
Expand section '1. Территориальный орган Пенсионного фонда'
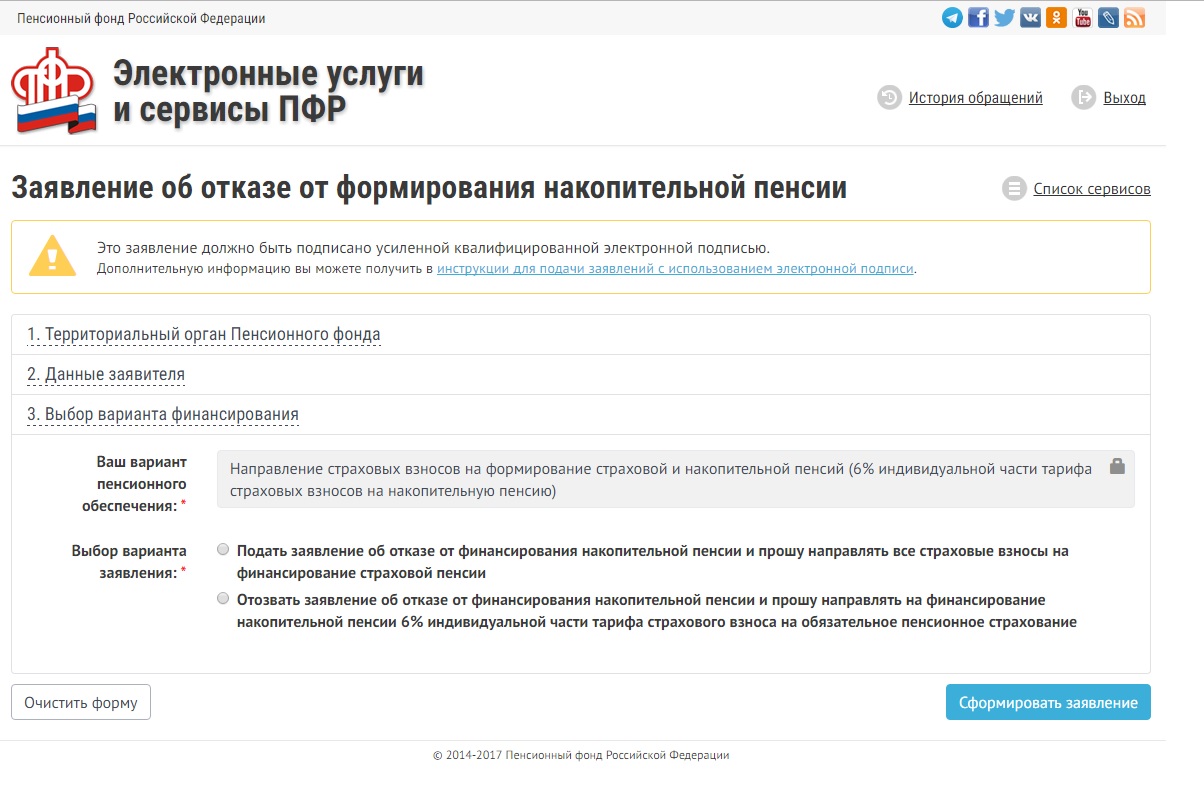click(203, 334)
